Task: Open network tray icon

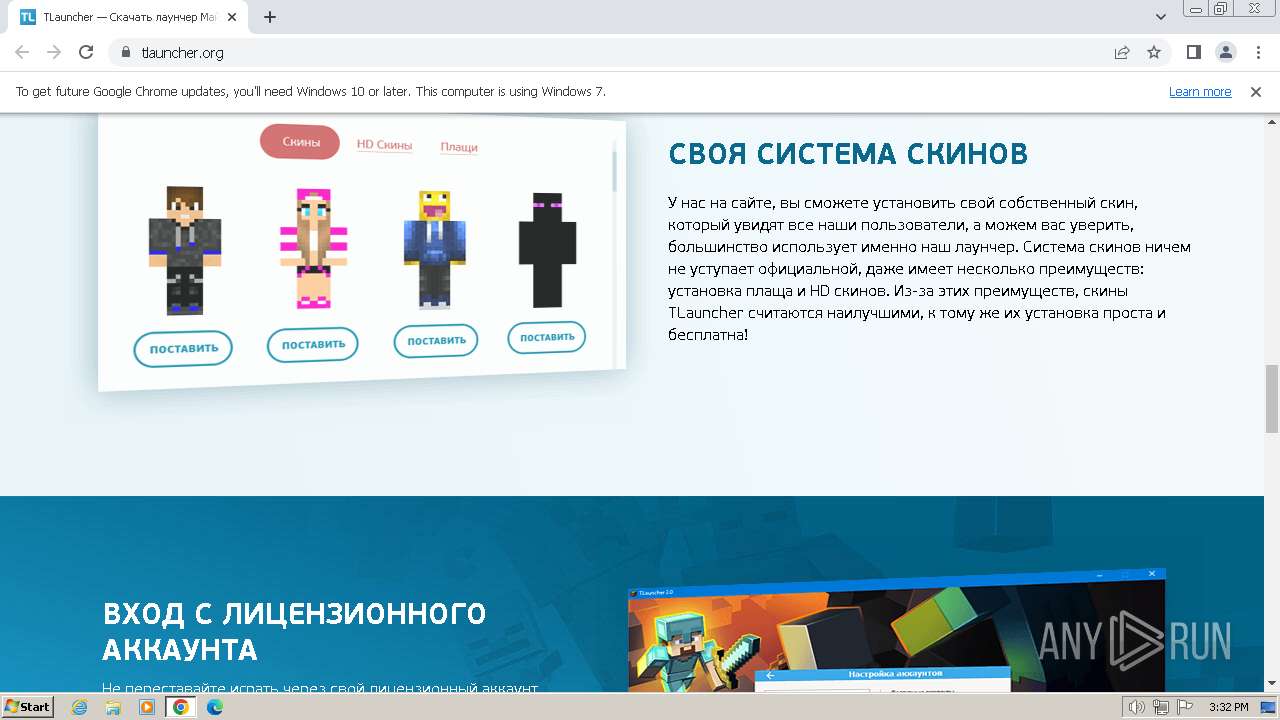Action: point(1160,707)
